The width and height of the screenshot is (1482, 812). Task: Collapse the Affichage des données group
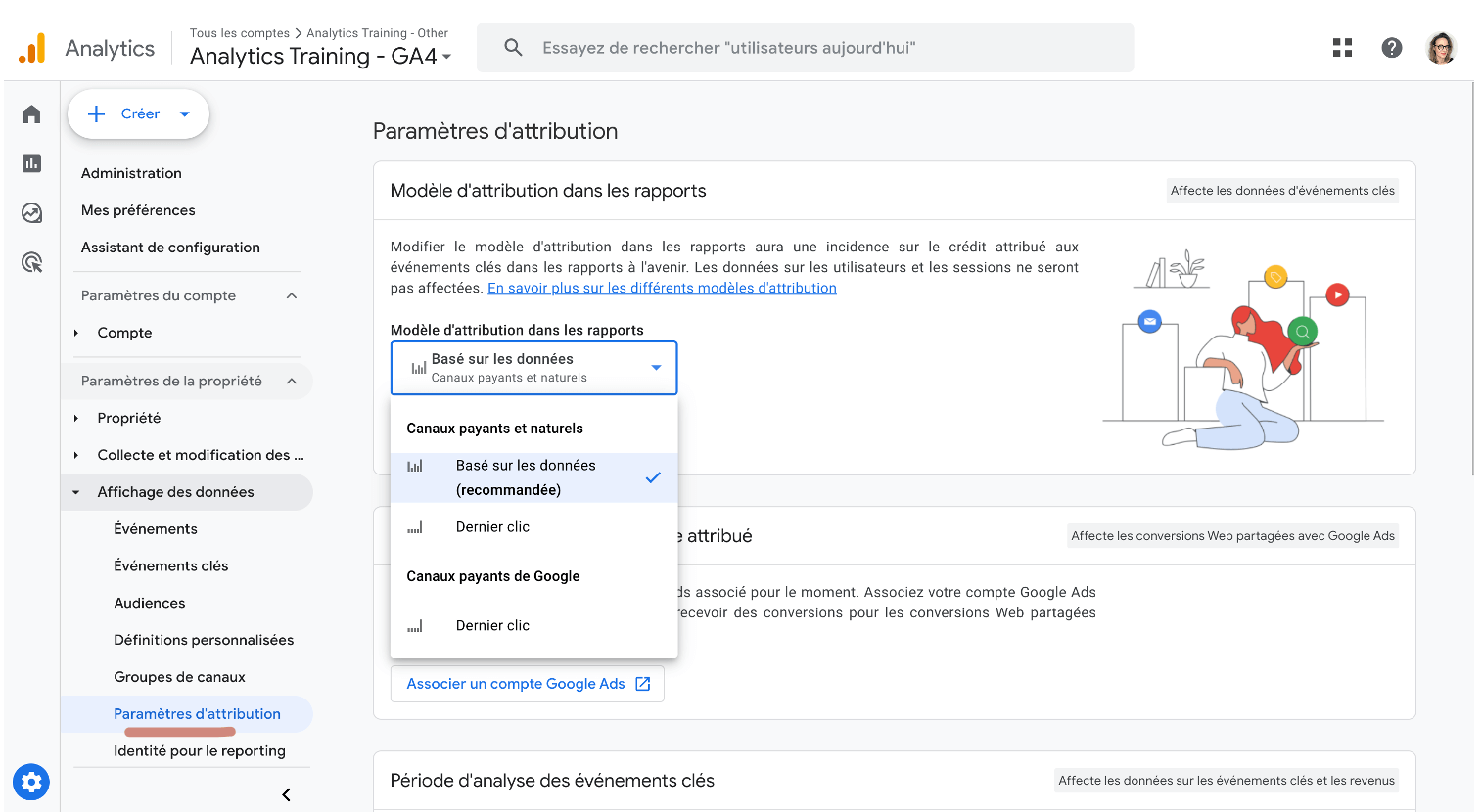click(76, 492)
